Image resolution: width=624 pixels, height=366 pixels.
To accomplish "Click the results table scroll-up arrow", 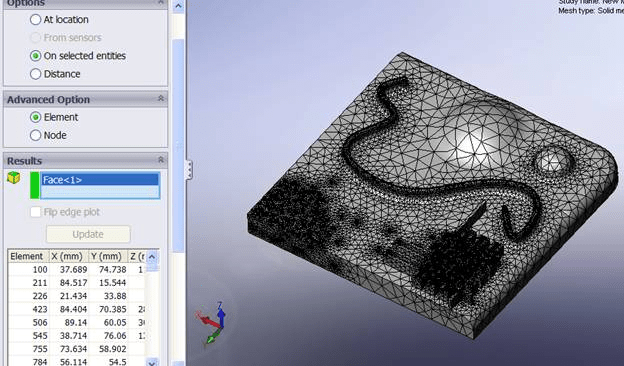I will 152,257.
